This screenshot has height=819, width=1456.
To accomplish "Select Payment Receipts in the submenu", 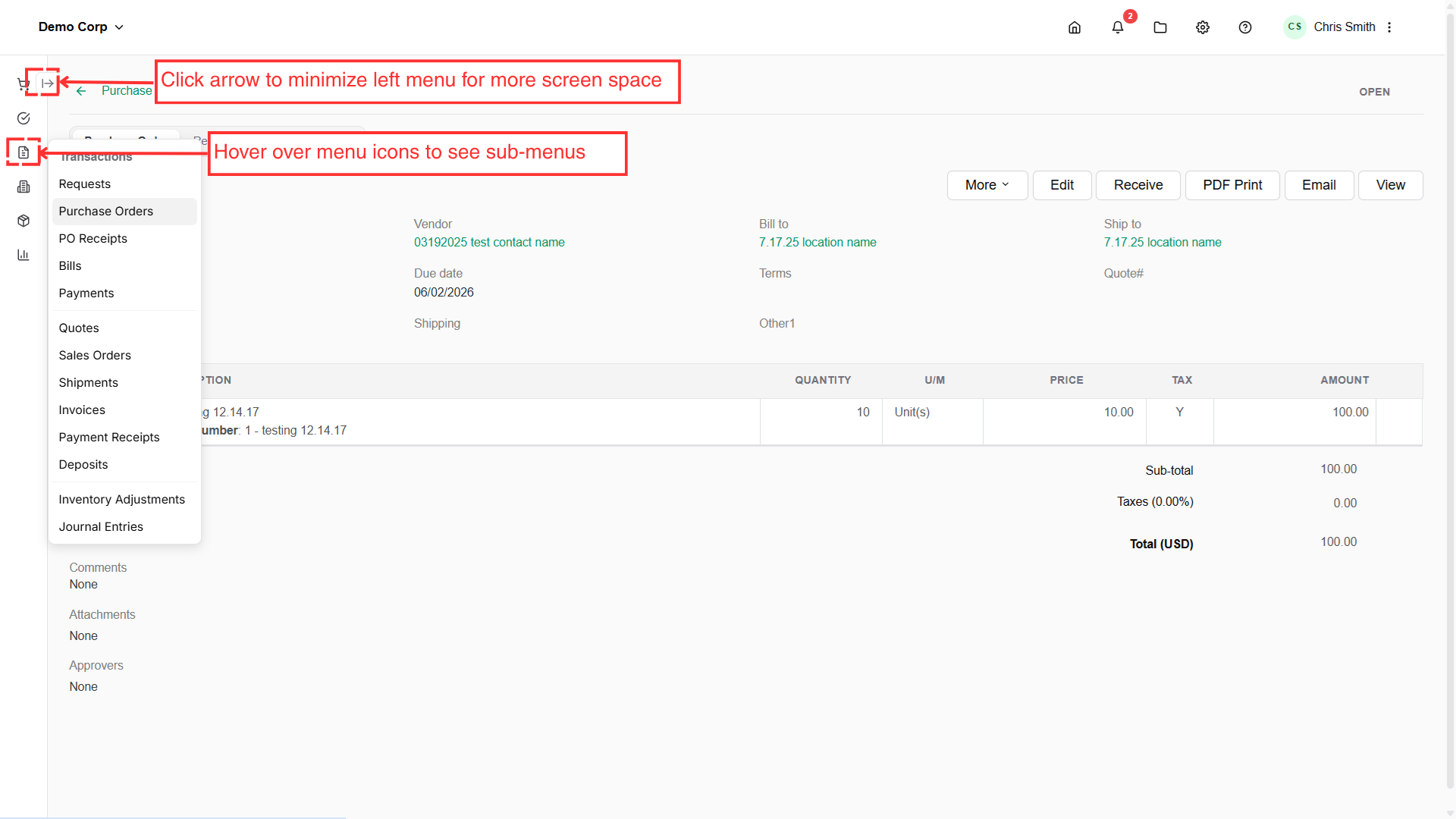I will pyautogui.click(x=124, y=438).
